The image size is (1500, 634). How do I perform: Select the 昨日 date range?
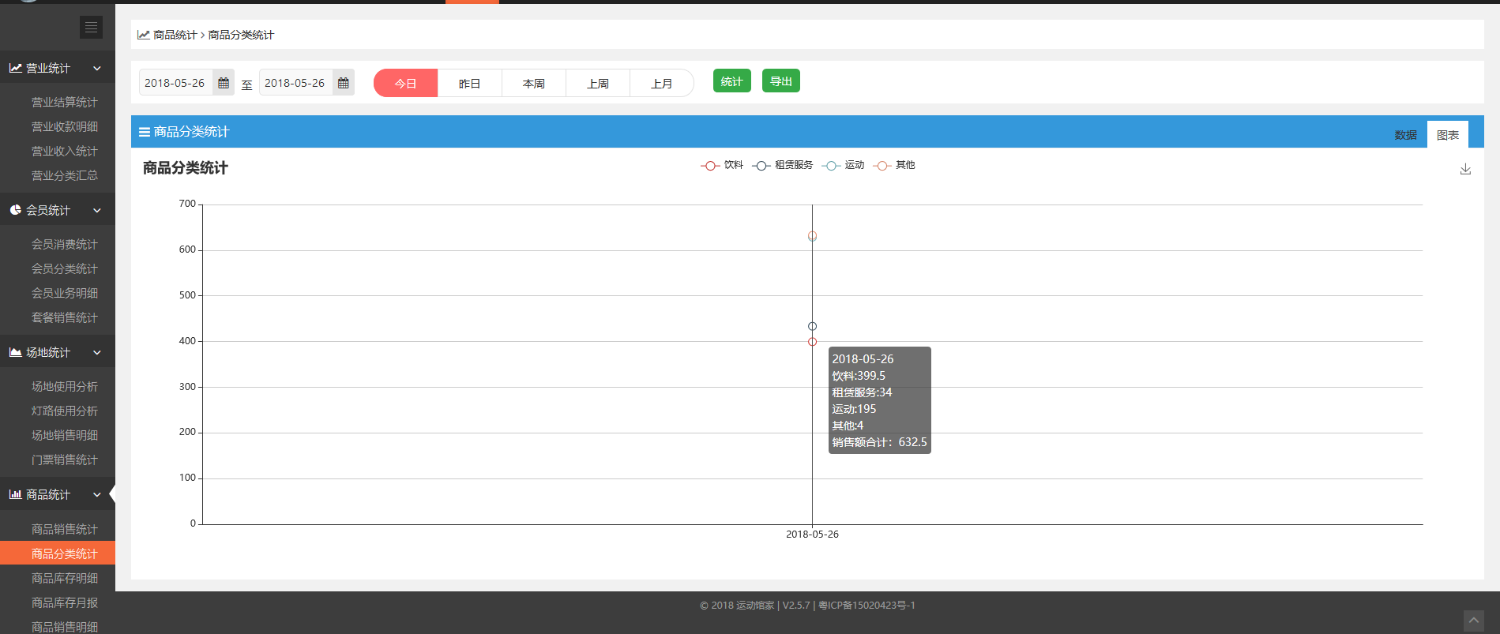470,83
